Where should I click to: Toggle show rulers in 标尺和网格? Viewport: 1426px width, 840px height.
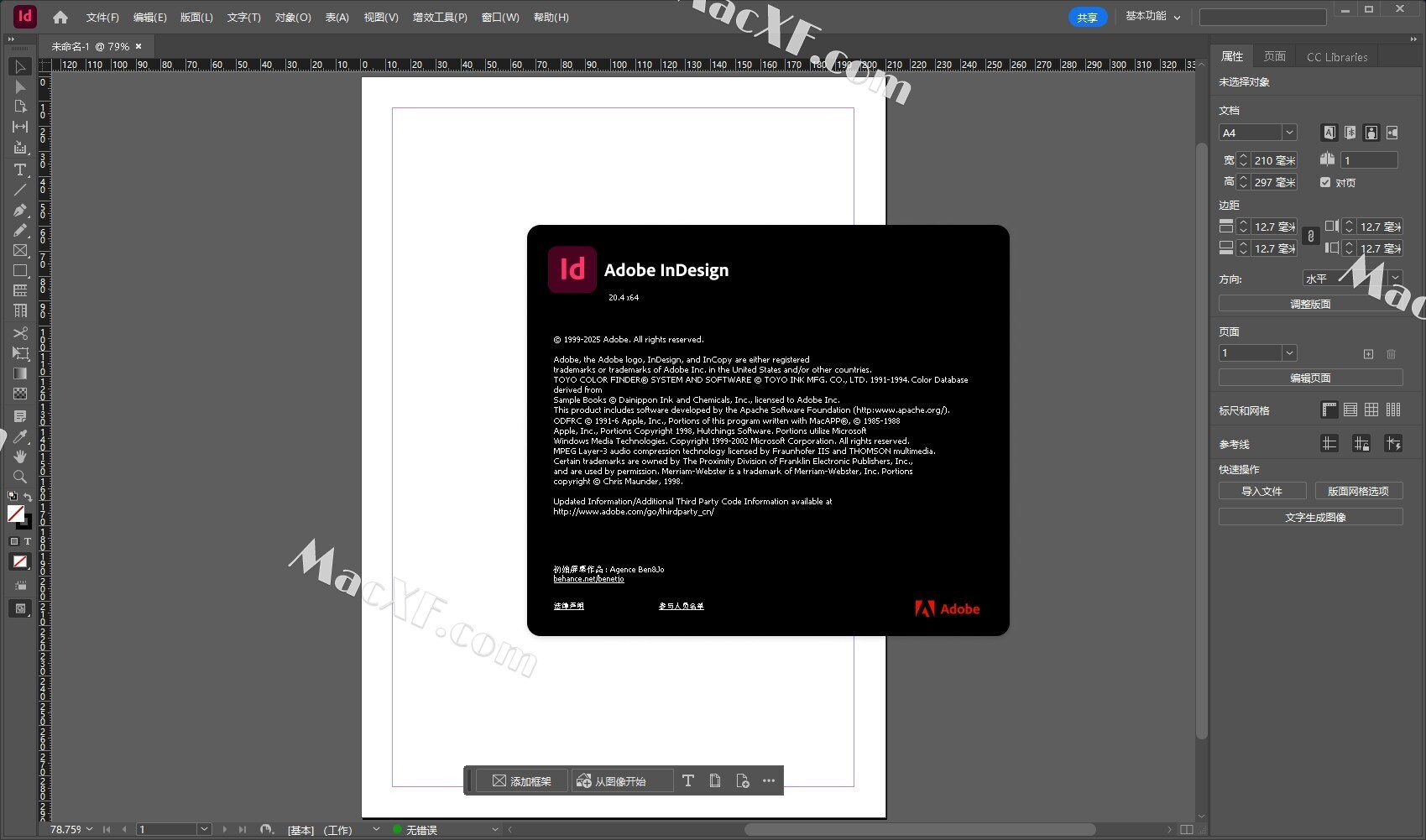pos(1329,410)
